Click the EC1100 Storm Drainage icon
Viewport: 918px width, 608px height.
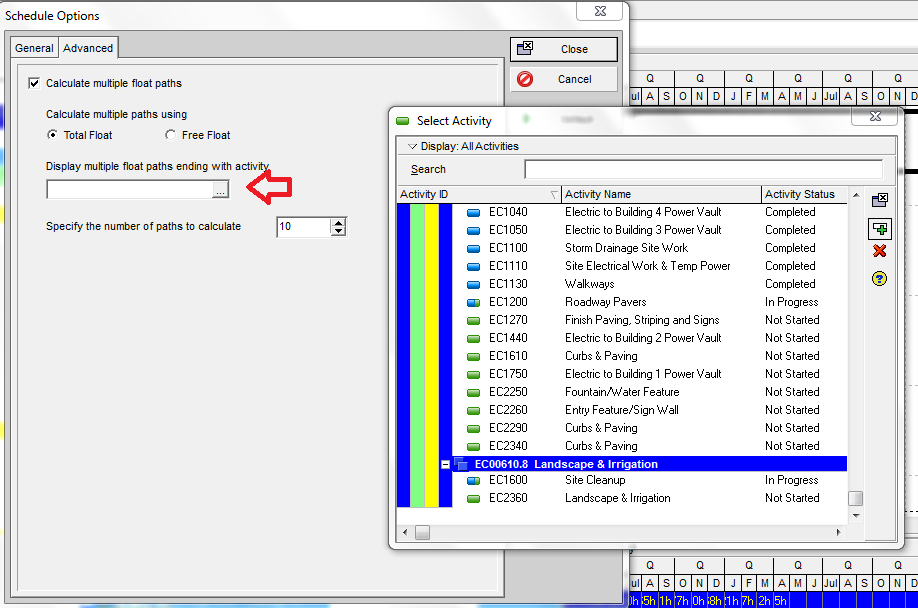[x=474, y=249]
